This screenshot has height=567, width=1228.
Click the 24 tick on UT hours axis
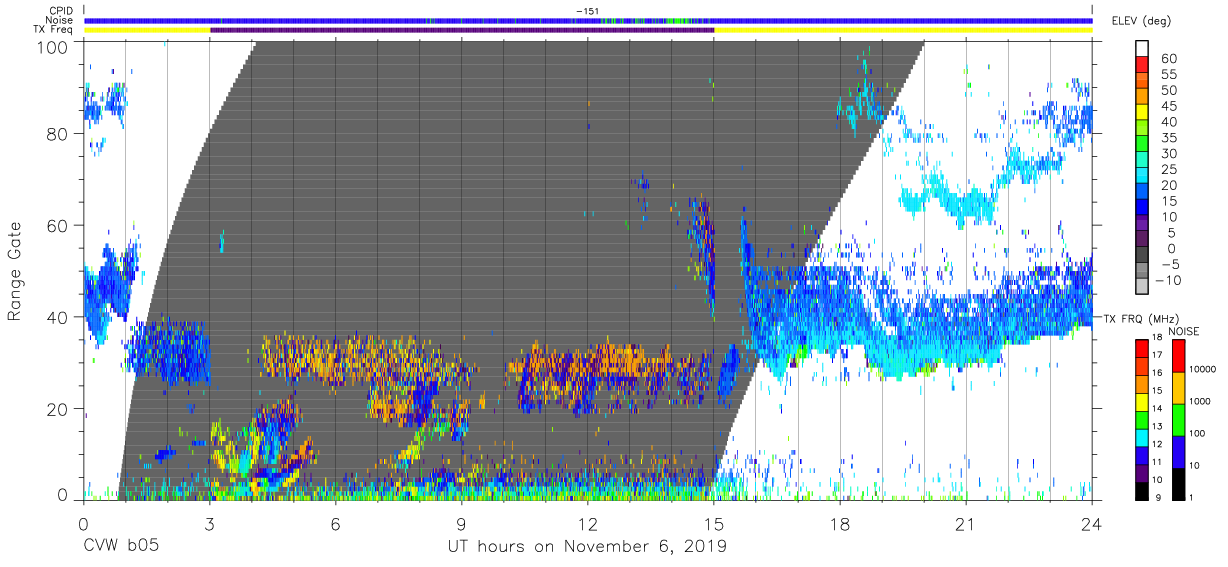1092,524
